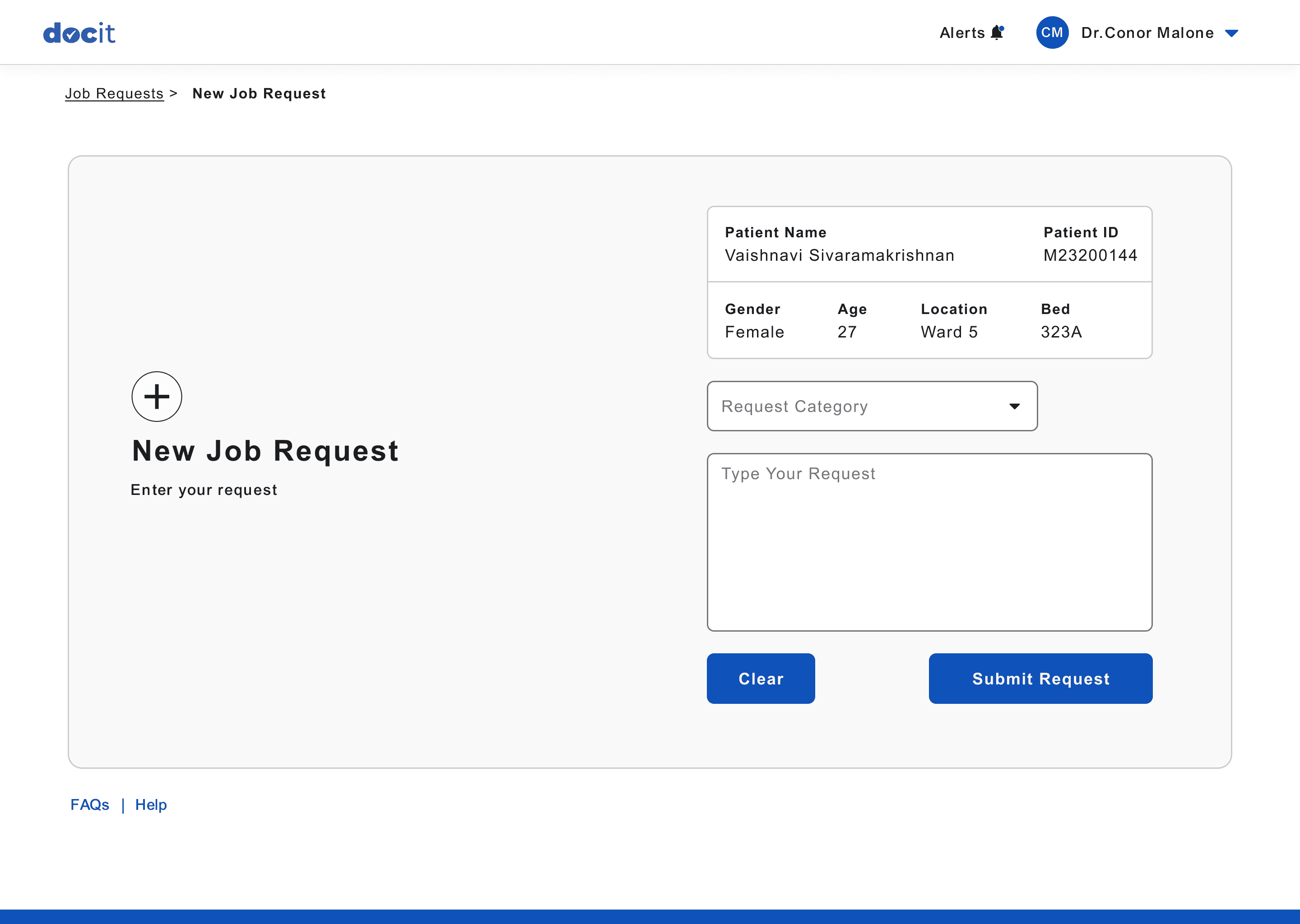
Task: Open the FAQs link
Action: [x=89, y=804]
